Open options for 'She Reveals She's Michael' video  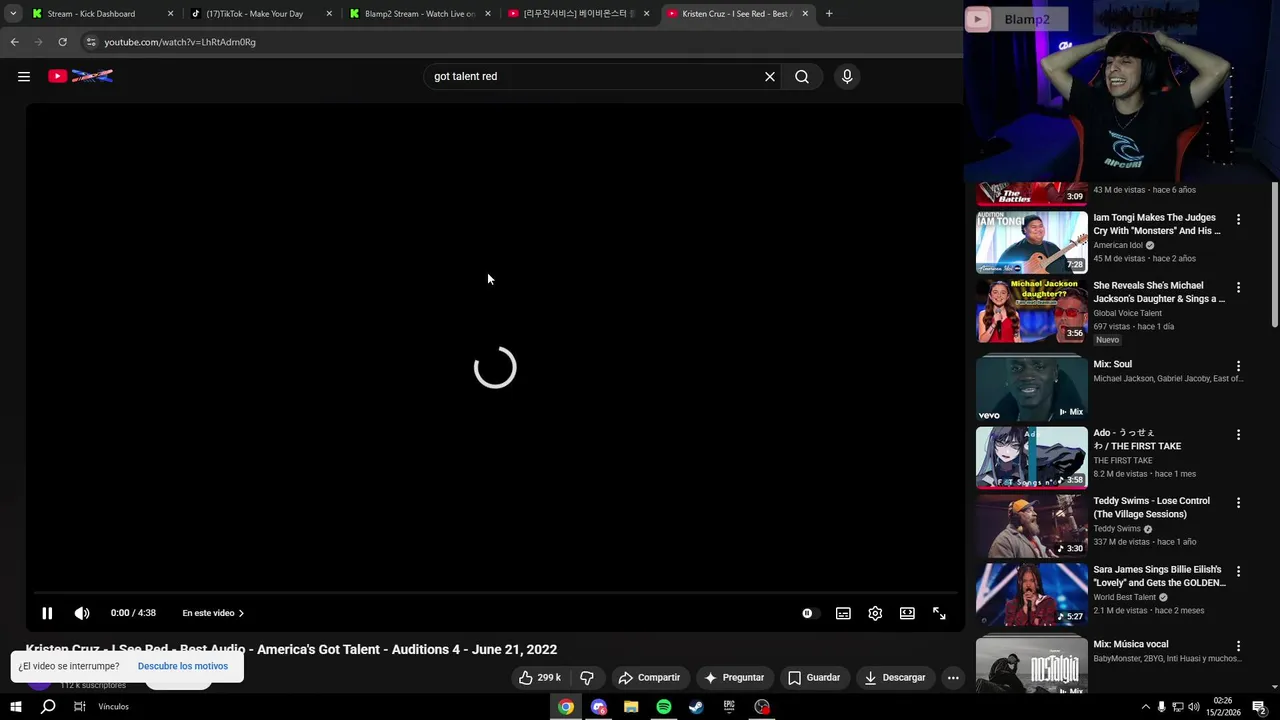click(x=1238, y=287)
